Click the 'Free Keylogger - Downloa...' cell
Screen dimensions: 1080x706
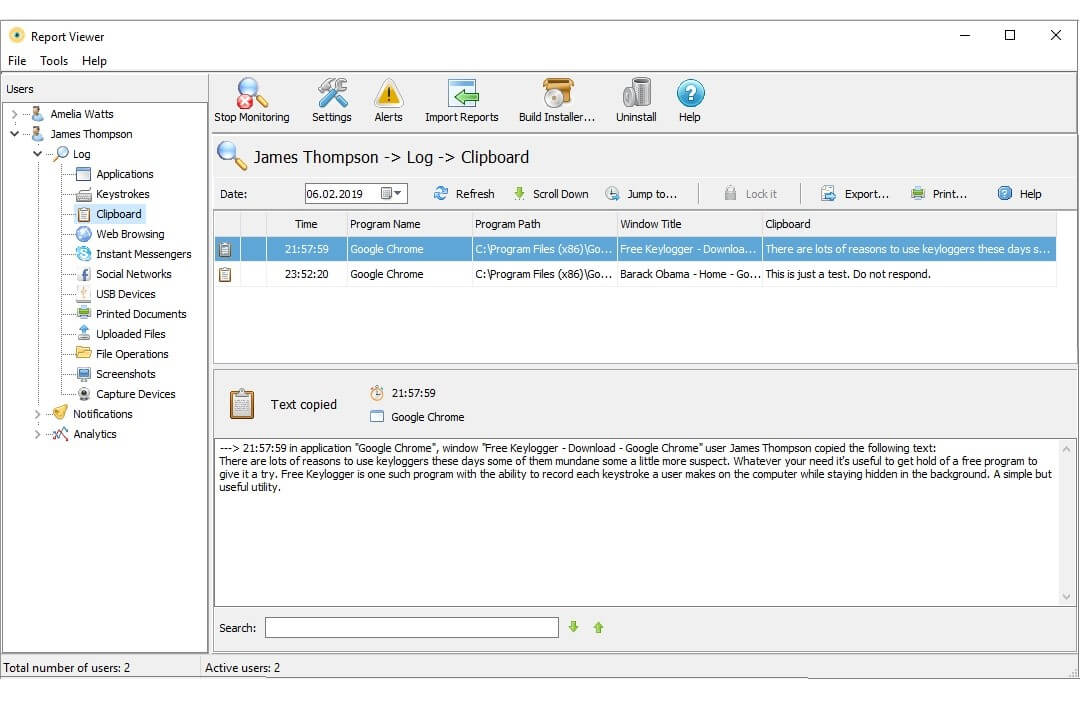click(x=689, y=249)
